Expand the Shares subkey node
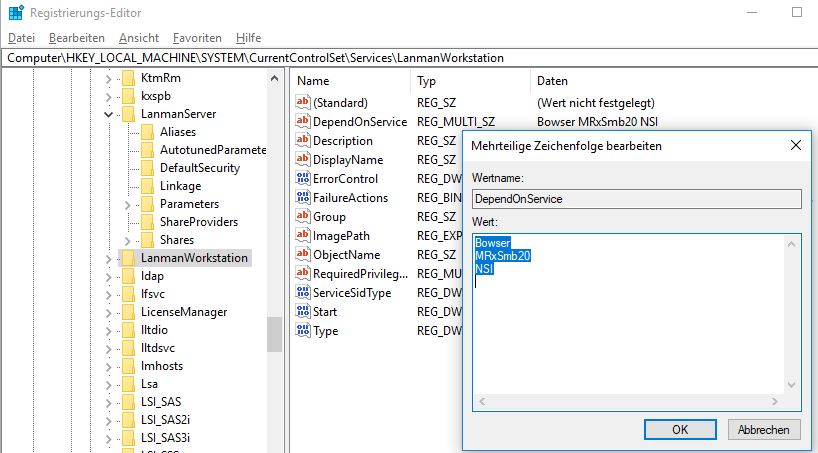The width and height of the screenshot is (818, 453). tap(128, 240)
